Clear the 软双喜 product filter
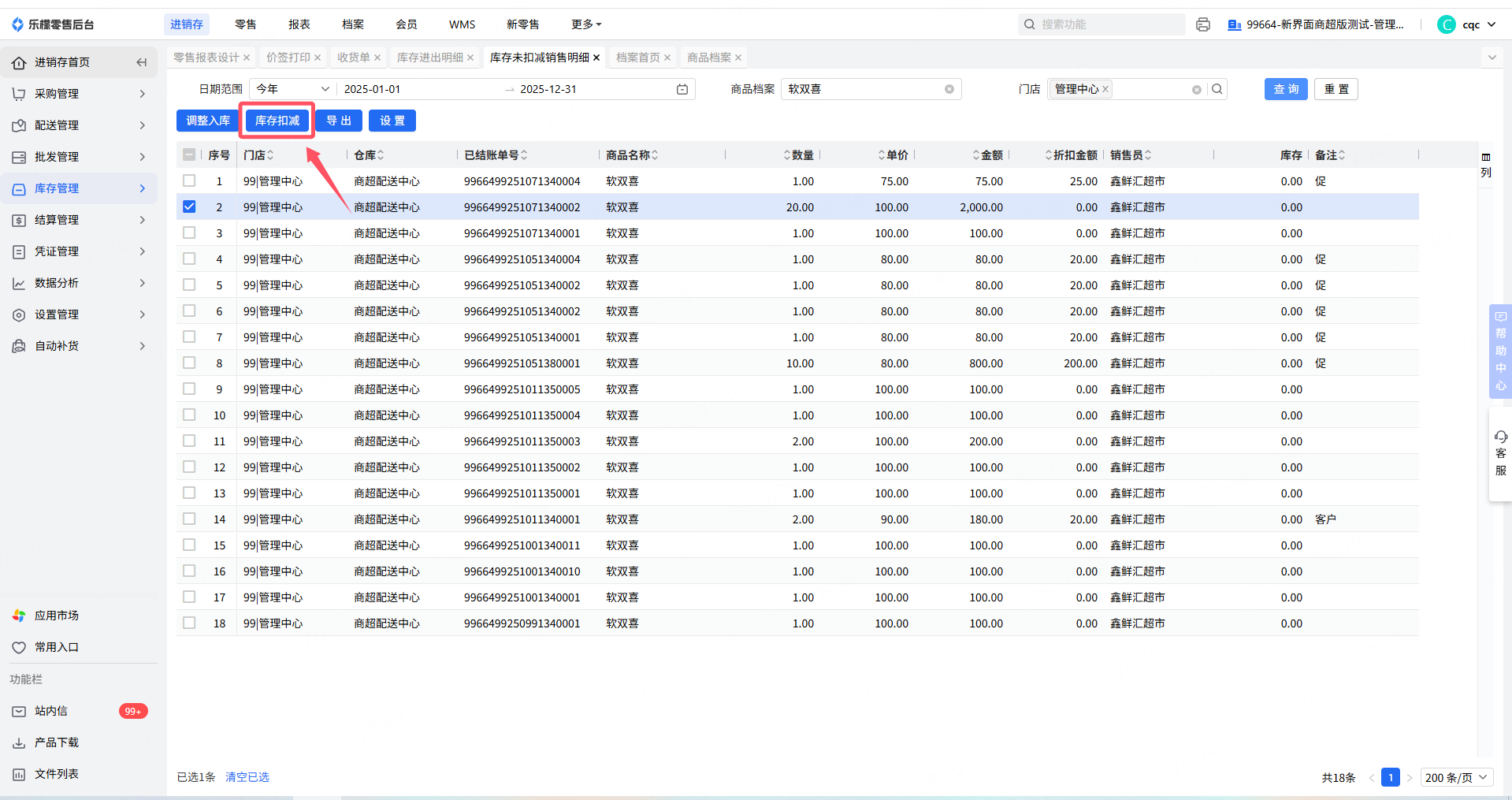The width and height of the screenshot is (1512, 800). (x=949, y=89)
